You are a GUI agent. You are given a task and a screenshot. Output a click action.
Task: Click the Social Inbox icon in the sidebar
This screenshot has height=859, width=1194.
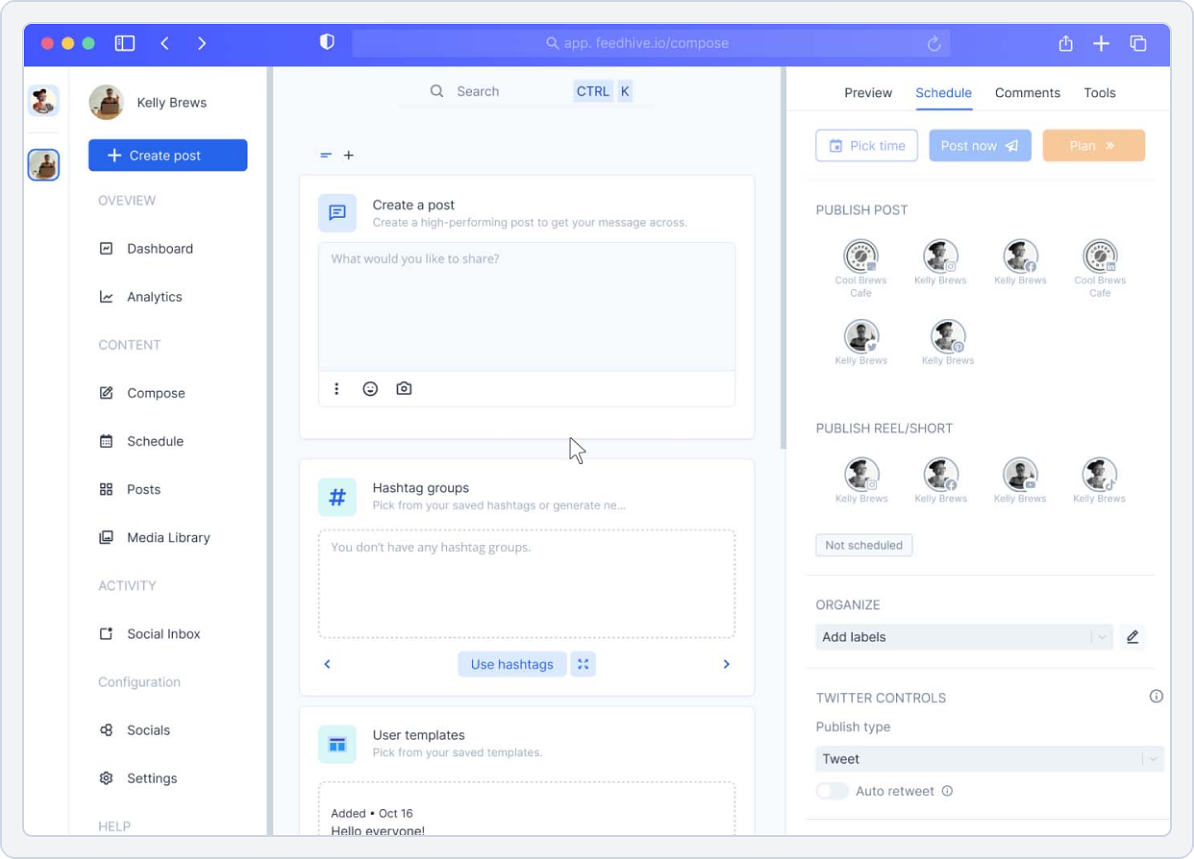(107, 633)
